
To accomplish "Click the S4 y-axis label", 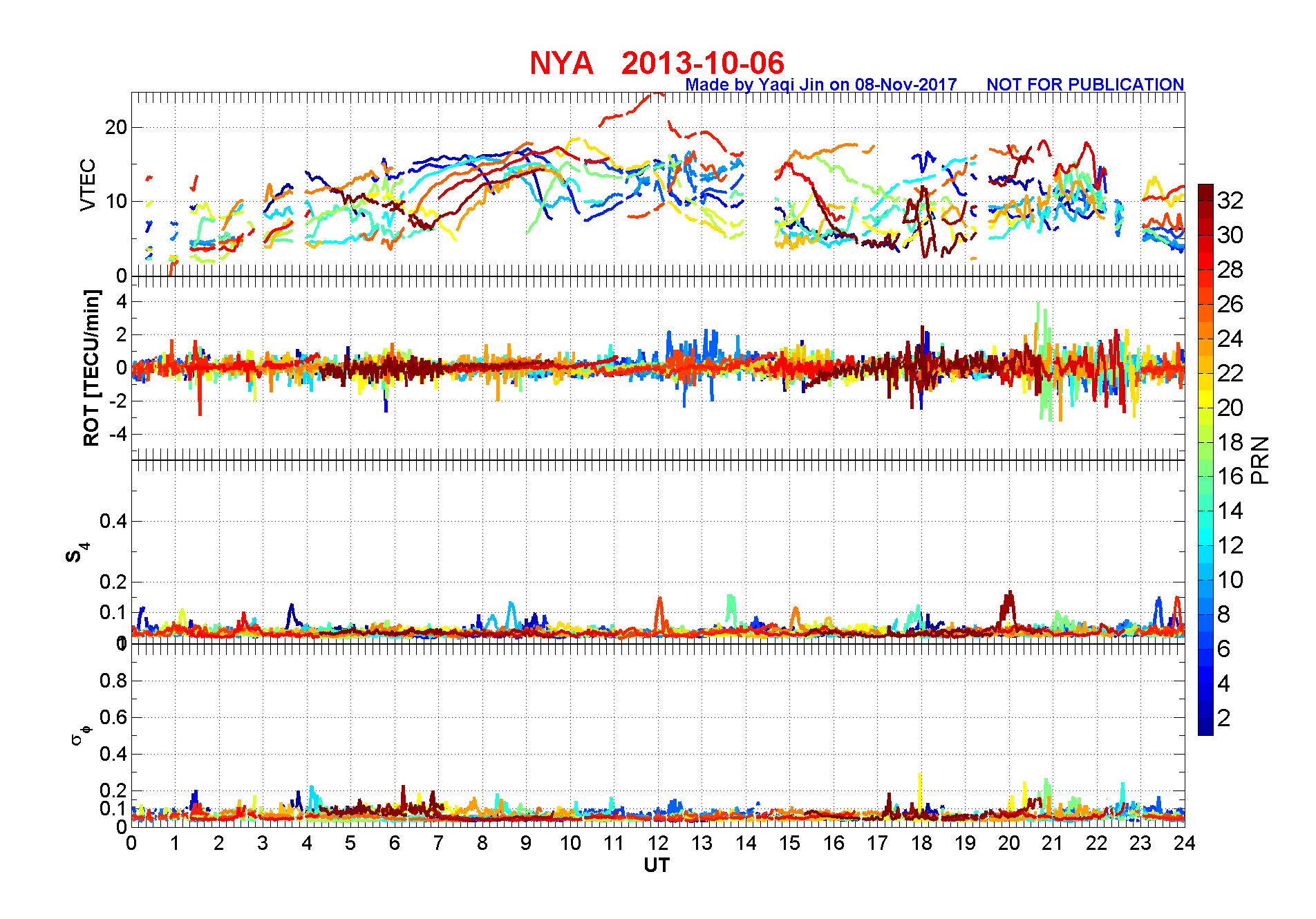I will [77, 553].
